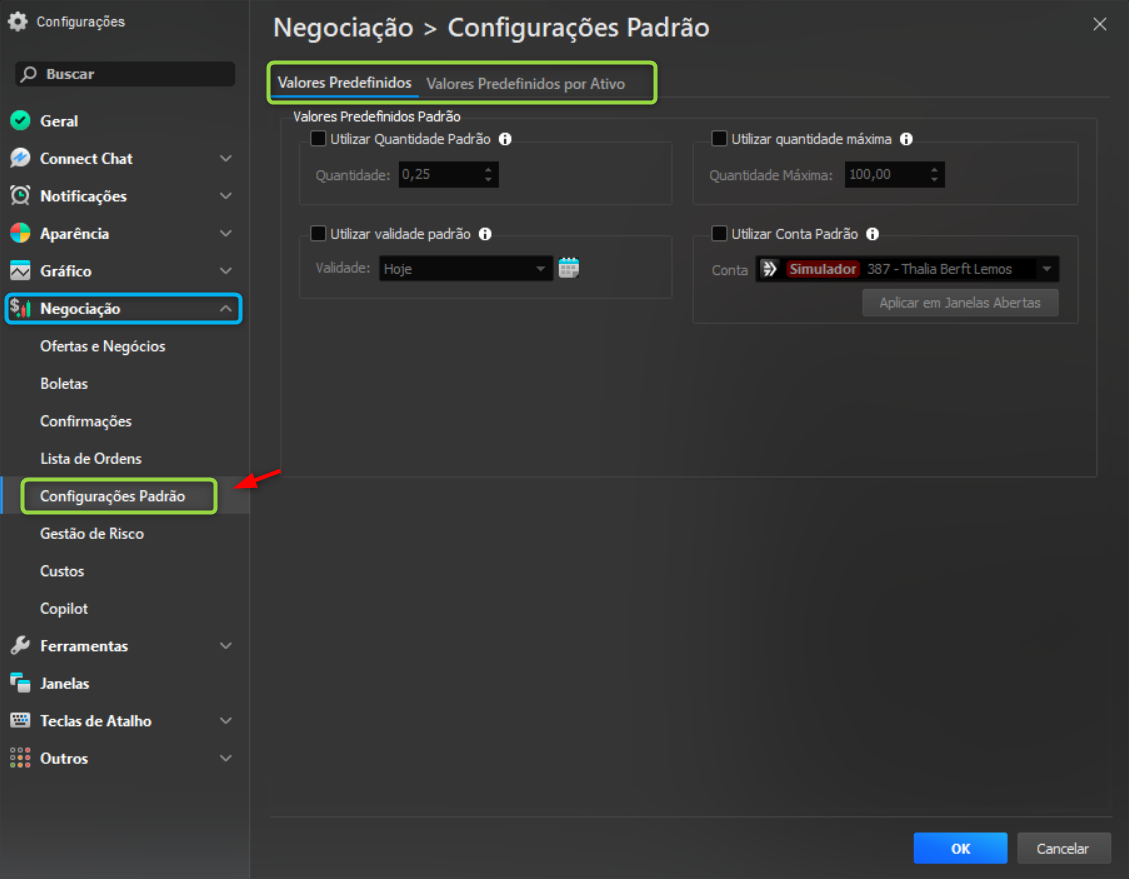Open Janelas settings in sidebar
The image size is (1129, 879).
coord(64,684)
